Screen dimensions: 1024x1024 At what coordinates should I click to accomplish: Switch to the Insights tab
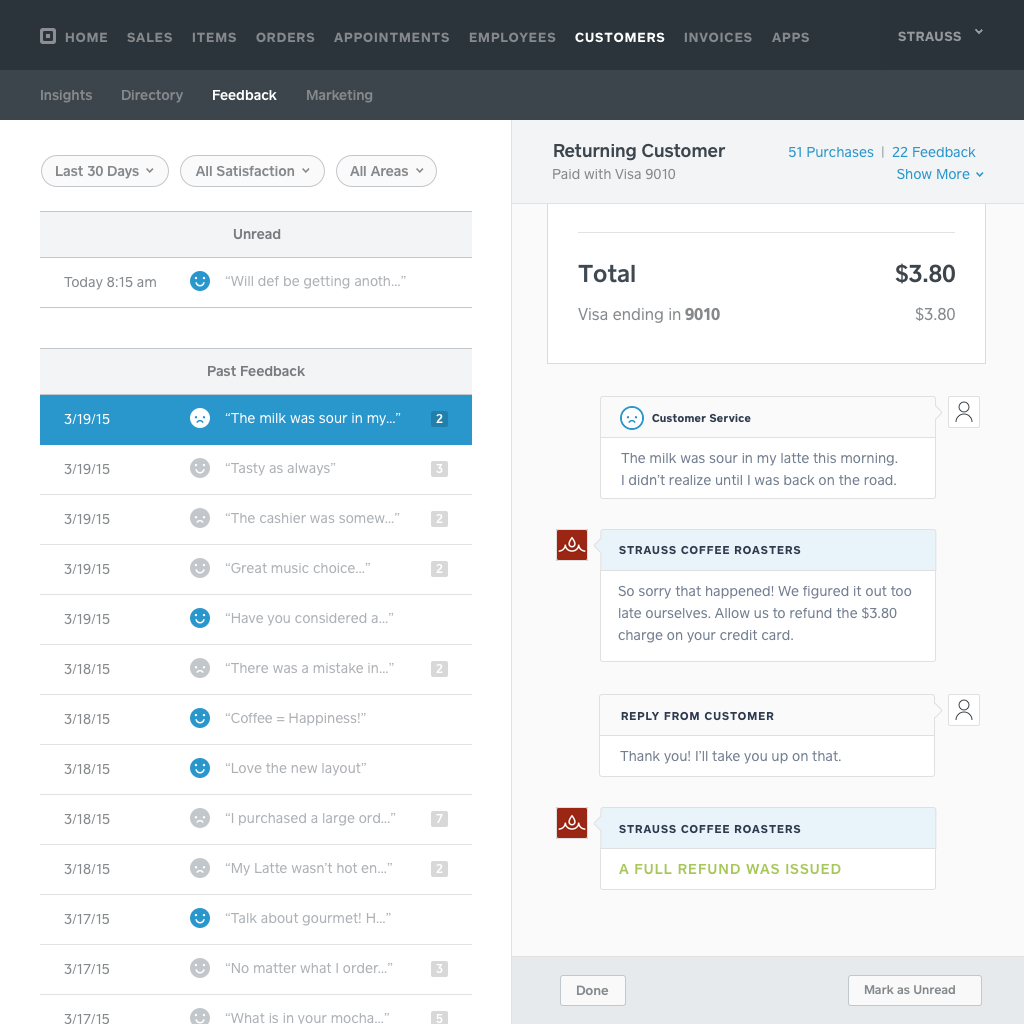(66, 95)
